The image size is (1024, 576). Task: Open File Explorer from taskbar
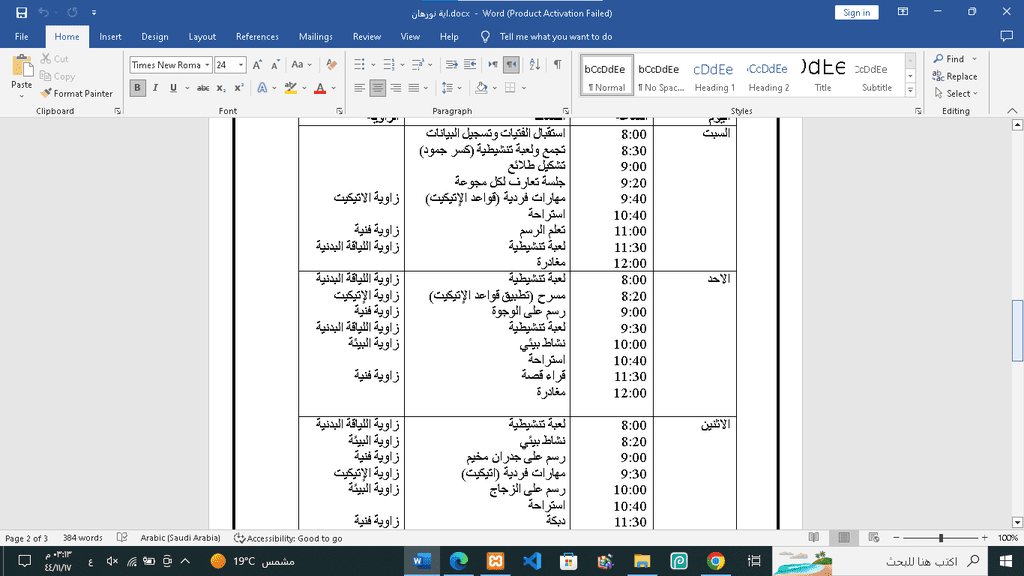(642, 561)
